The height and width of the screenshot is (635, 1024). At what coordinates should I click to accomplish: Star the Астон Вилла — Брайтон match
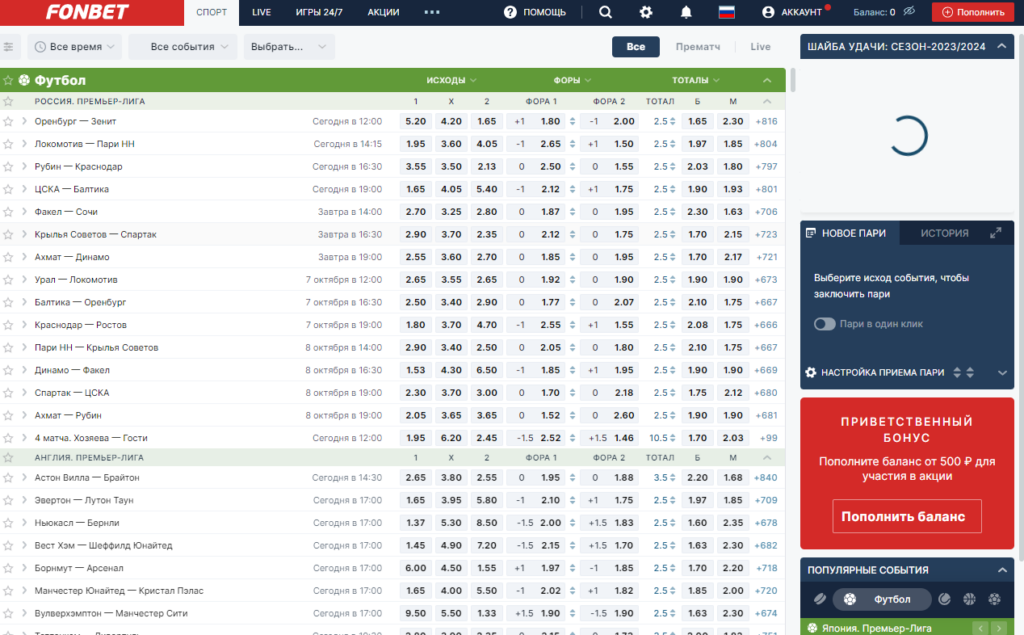[x=8, y=478]
